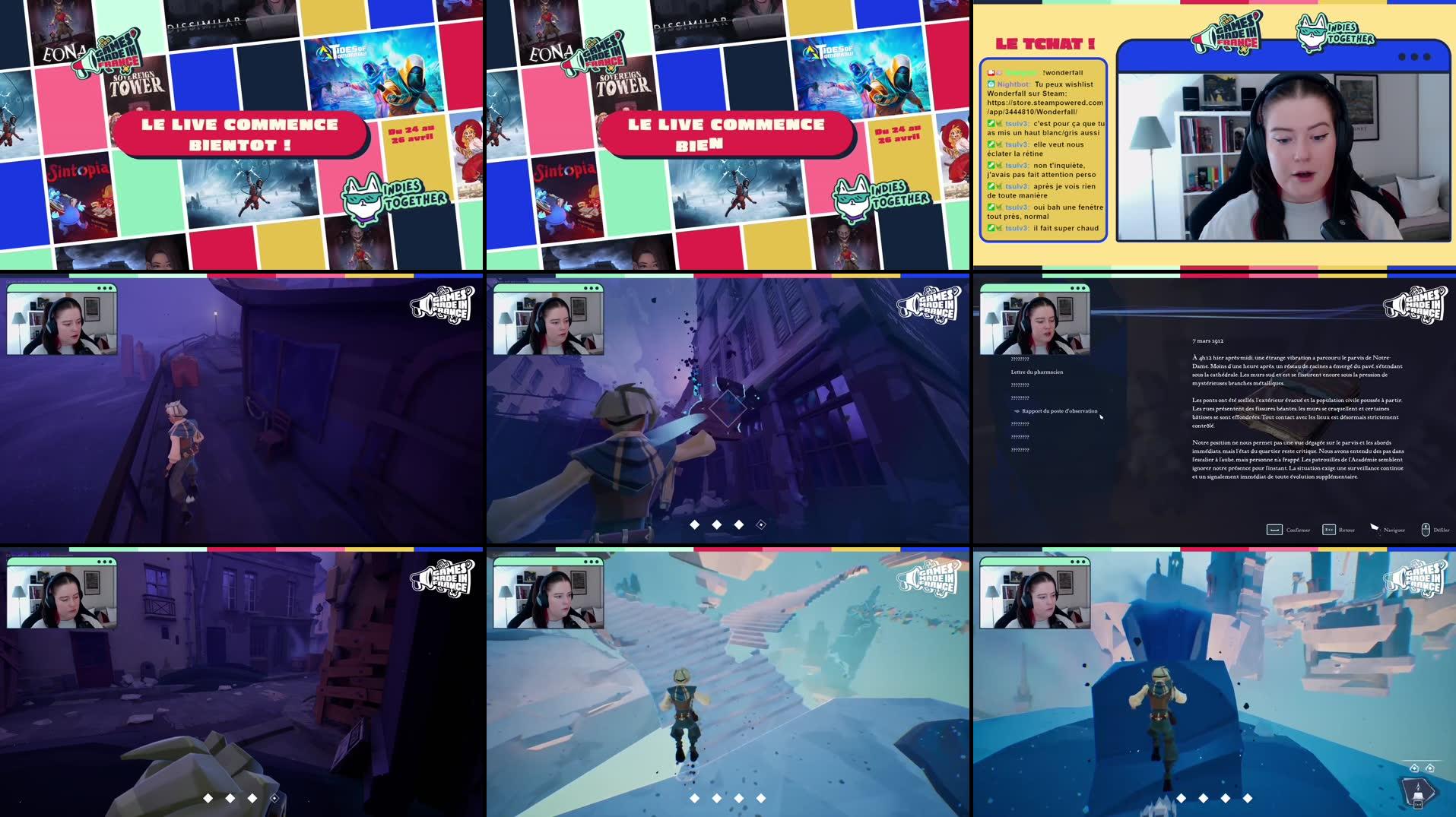Viewport: 1456px width, 817px height.
Task: Click the Esc key icon beside Retour
Action: coord(1328,530)
